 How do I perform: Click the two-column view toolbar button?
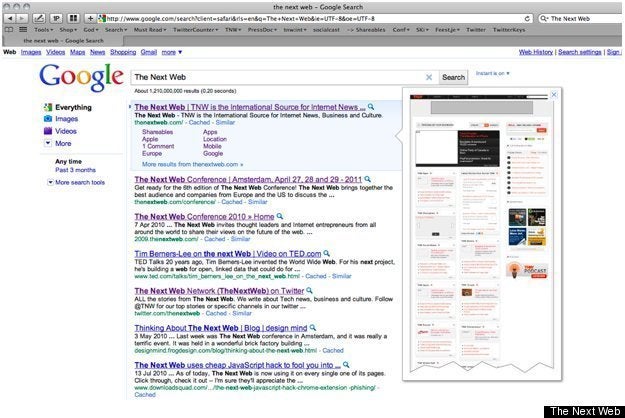(73, 18)
